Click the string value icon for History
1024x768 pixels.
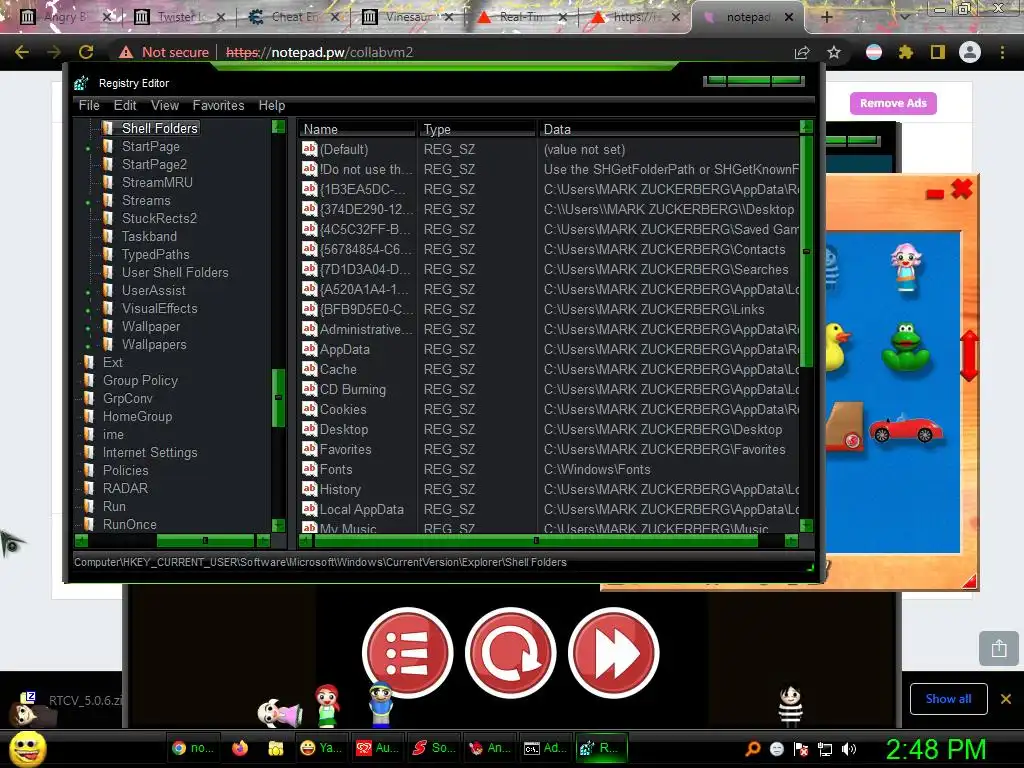pos(310,488)
